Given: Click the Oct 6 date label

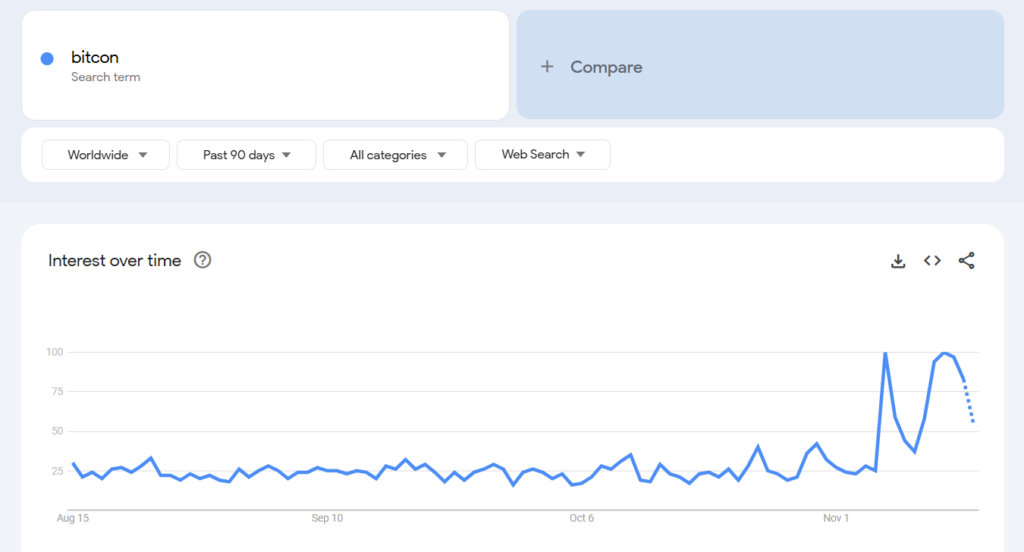Looking at the screenshot, I should (x=582, y=518).
